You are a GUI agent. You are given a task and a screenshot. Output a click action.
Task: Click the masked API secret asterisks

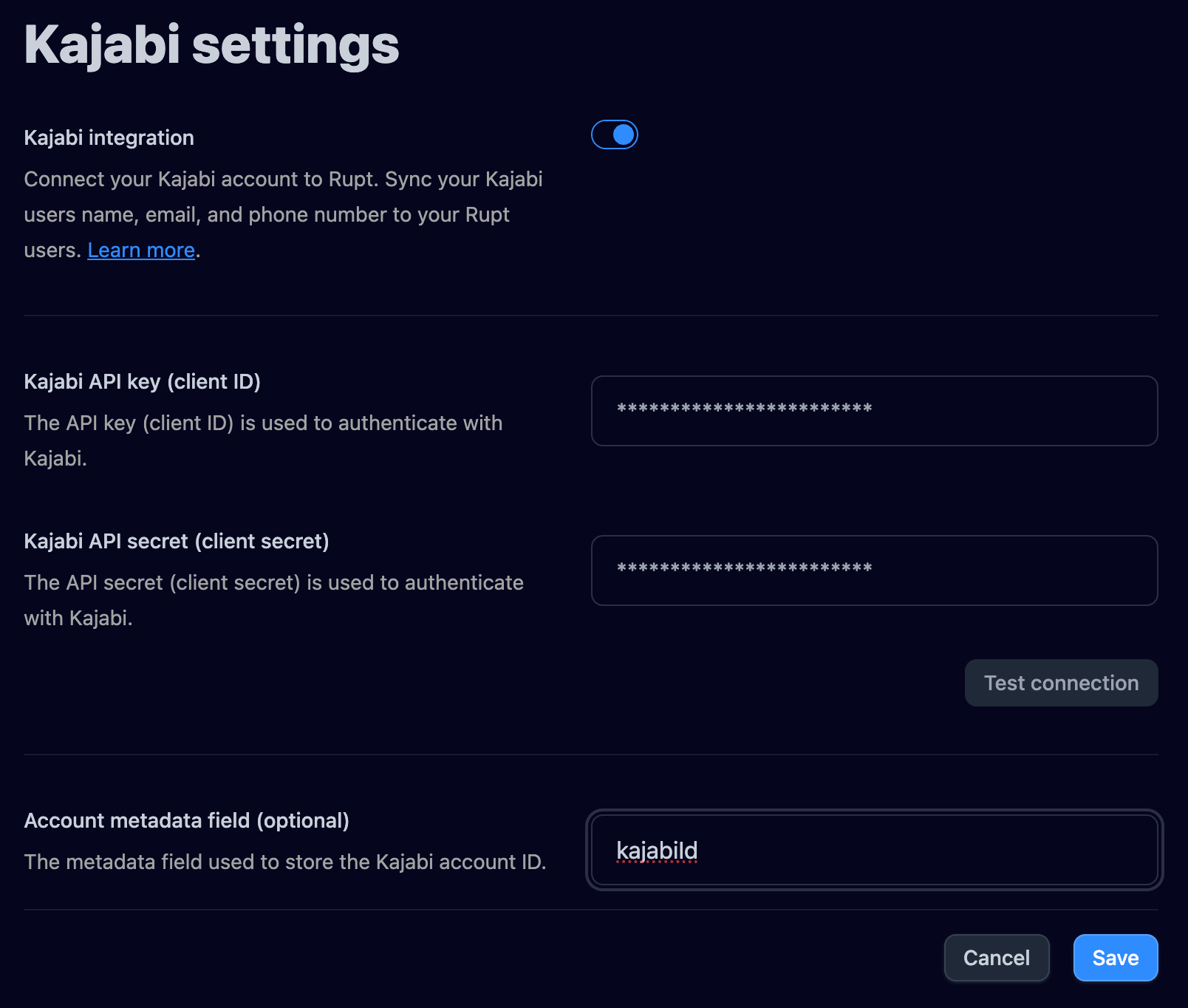click(744, 568)
